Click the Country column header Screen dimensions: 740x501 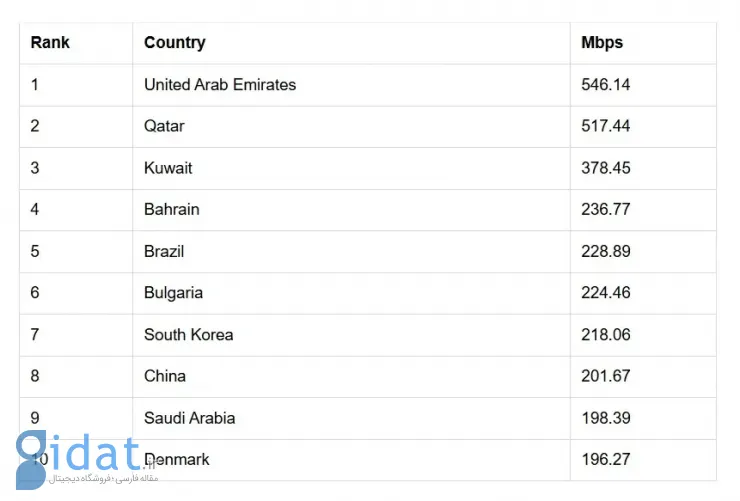click(175, 43)
